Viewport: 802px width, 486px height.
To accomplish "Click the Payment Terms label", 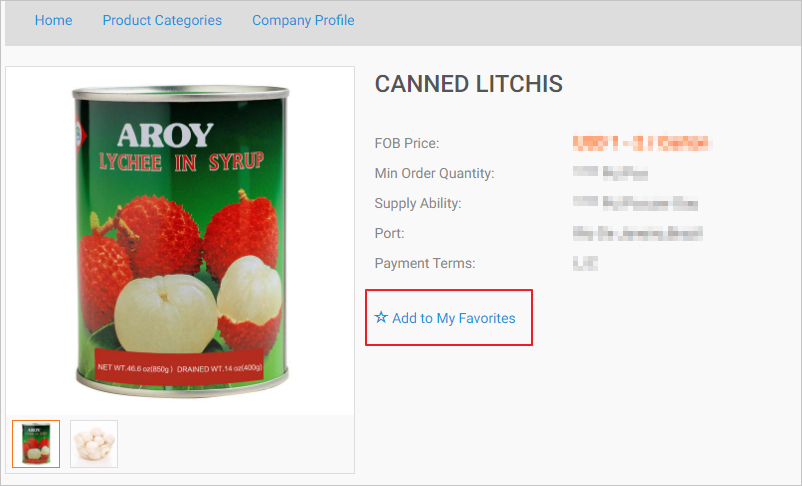I will click(x=425, y=264).
